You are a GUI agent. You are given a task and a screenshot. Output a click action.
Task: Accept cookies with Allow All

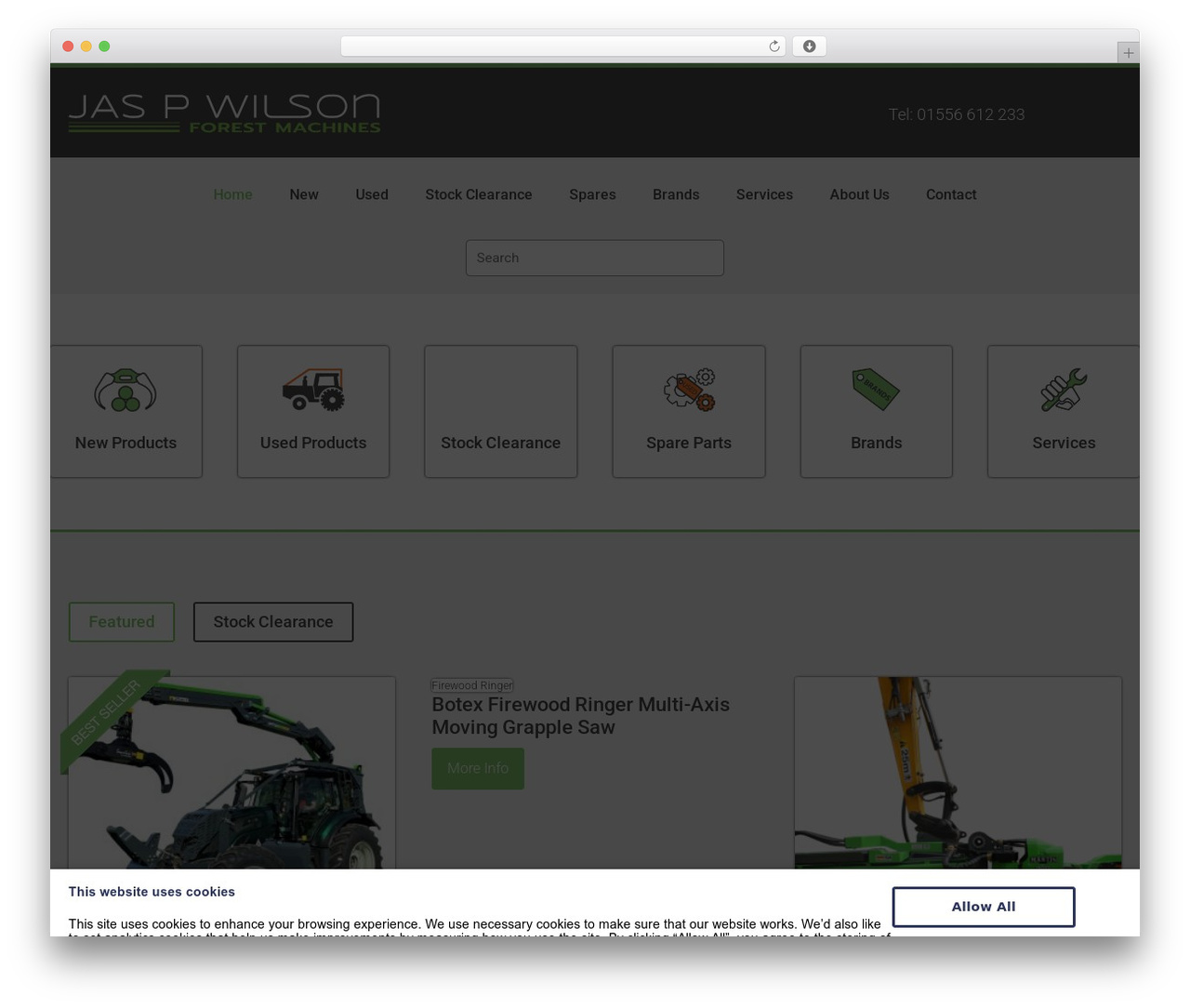[x=984, y=907]
